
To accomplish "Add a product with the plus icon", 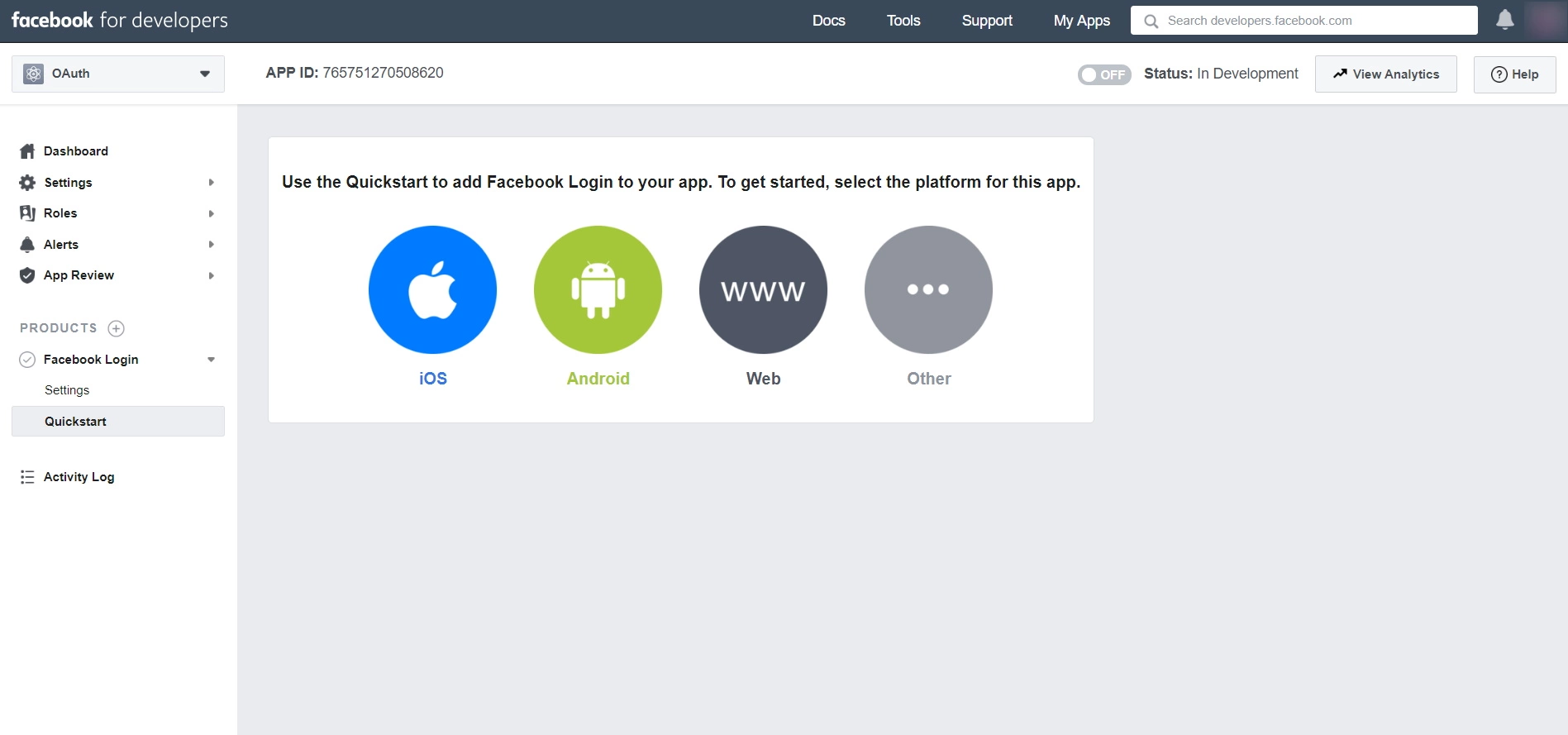I will (x=117, y=328).
